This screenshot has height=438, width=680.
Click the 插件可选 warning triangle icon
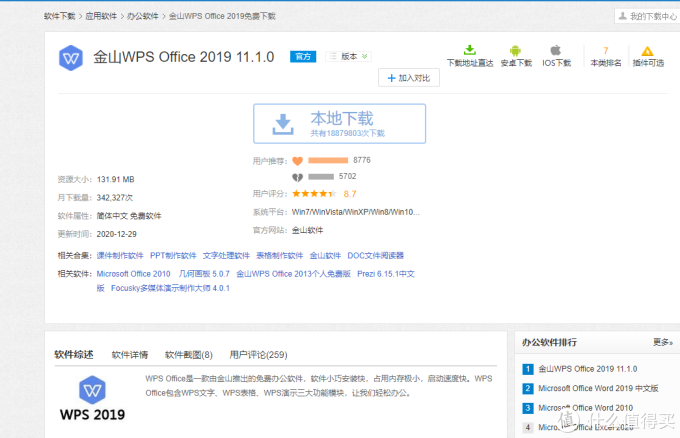[x=647, y=50]
